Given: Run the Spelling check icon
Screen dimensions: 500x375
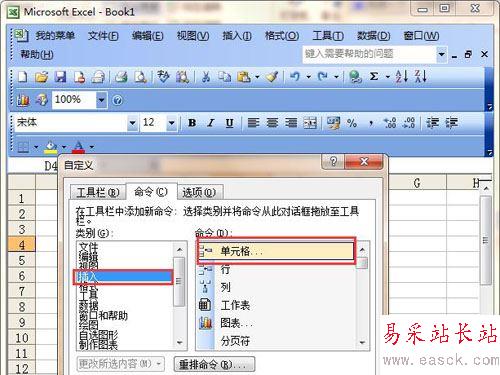Looking at the screenshot, I should point(163,77).
